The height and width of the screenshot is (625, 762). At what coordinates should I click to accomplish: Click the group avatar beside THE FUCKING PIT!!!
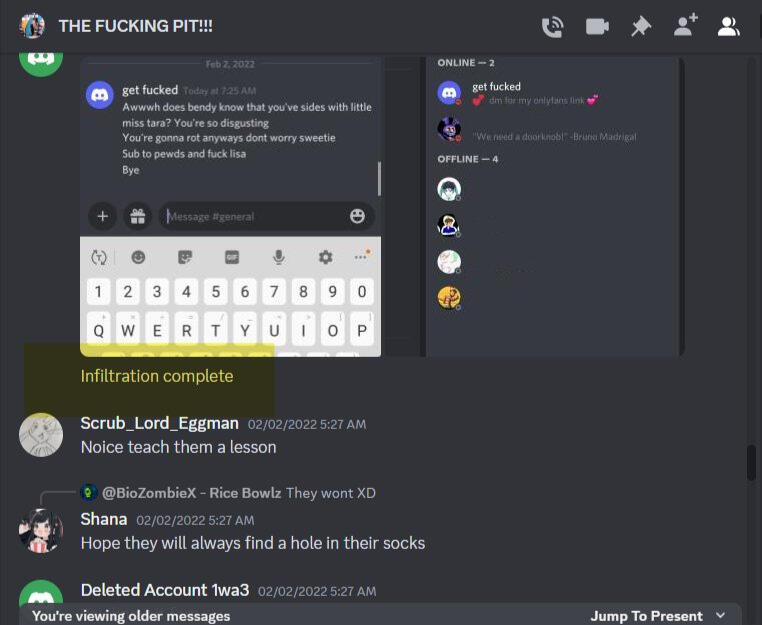pyautogui.click(x=32, y=26)
